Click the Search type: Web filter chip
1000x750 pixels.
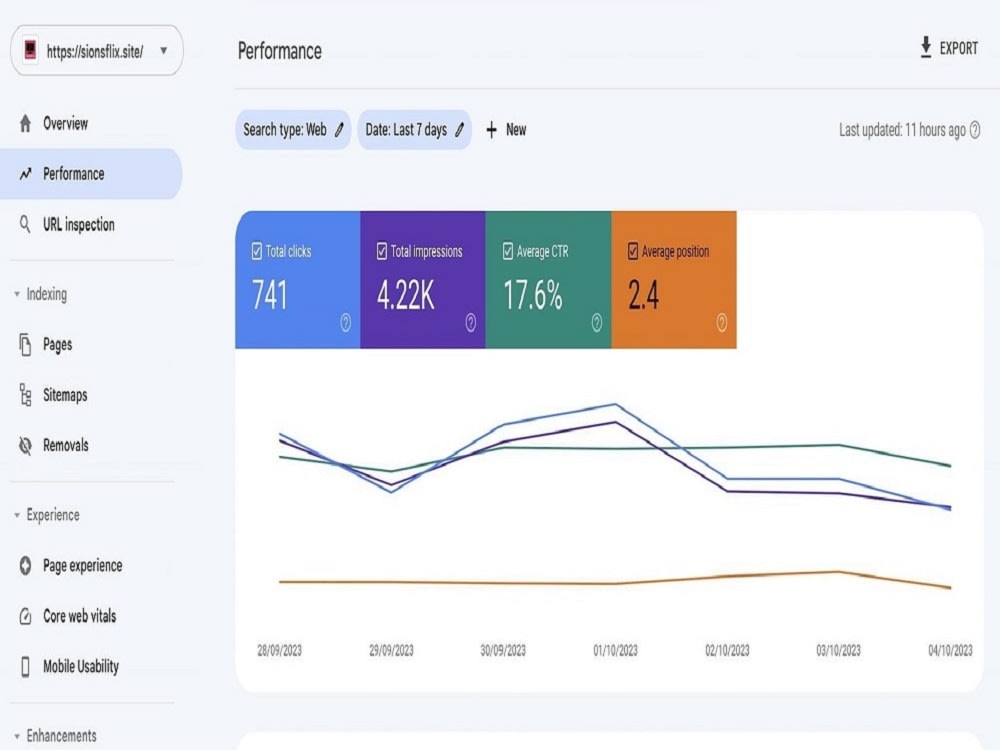[x=293, y=130]
